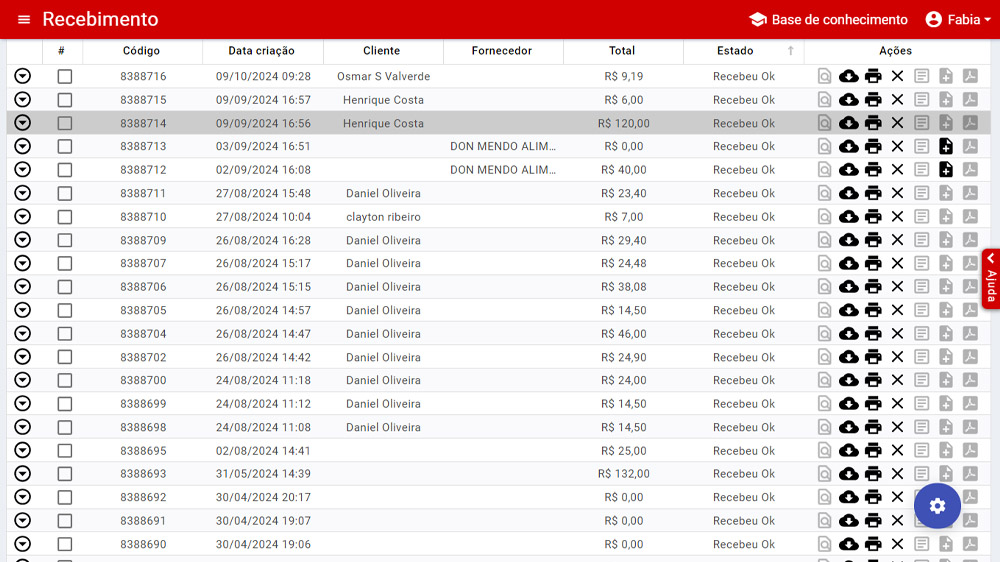The height and width of the screenshot is (562, 1000).
Task: Select checkbox for row 8388707
Action: 65,264
